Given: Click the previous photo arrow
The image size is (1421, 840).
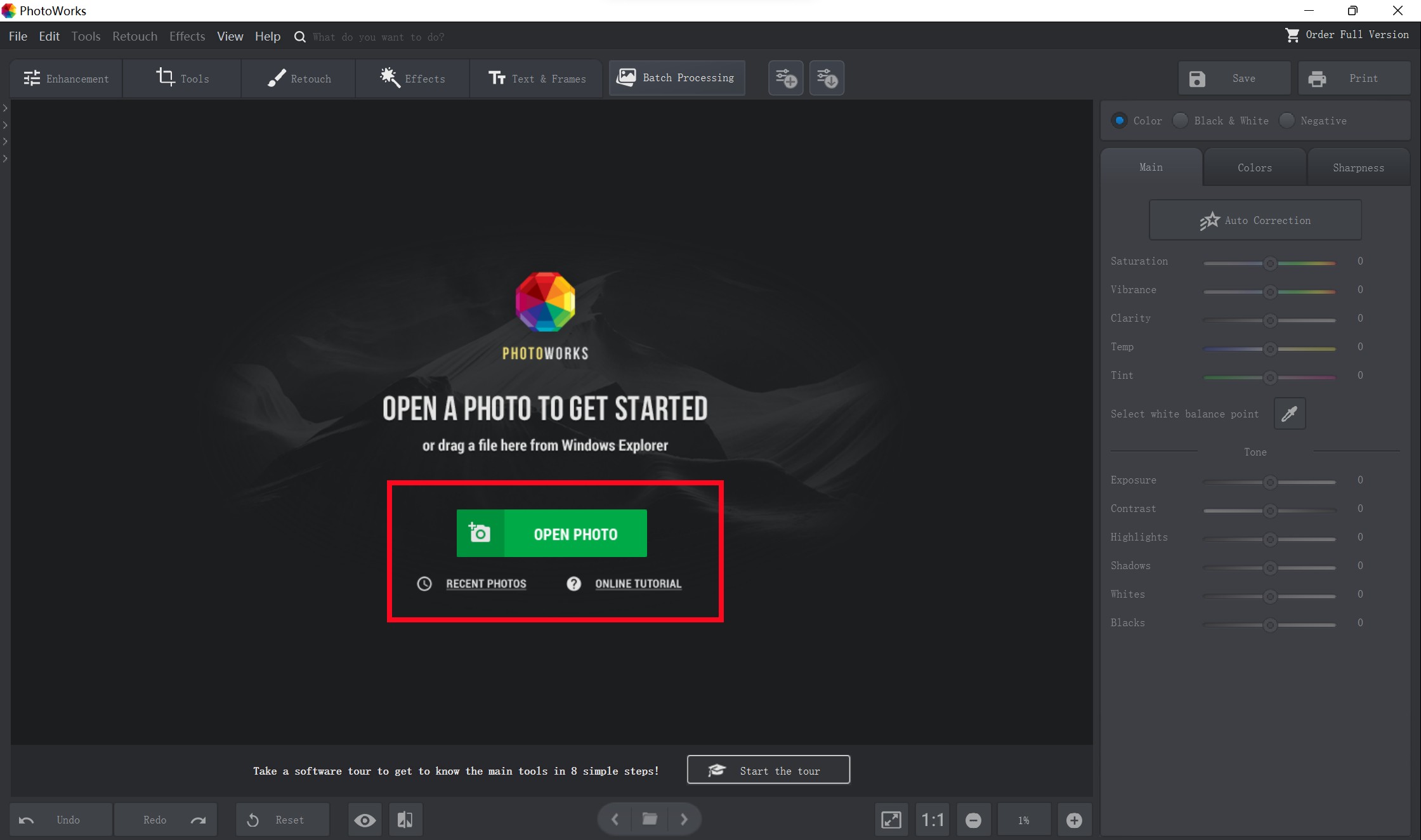Looking at the screenshot, I should point(615,819).
